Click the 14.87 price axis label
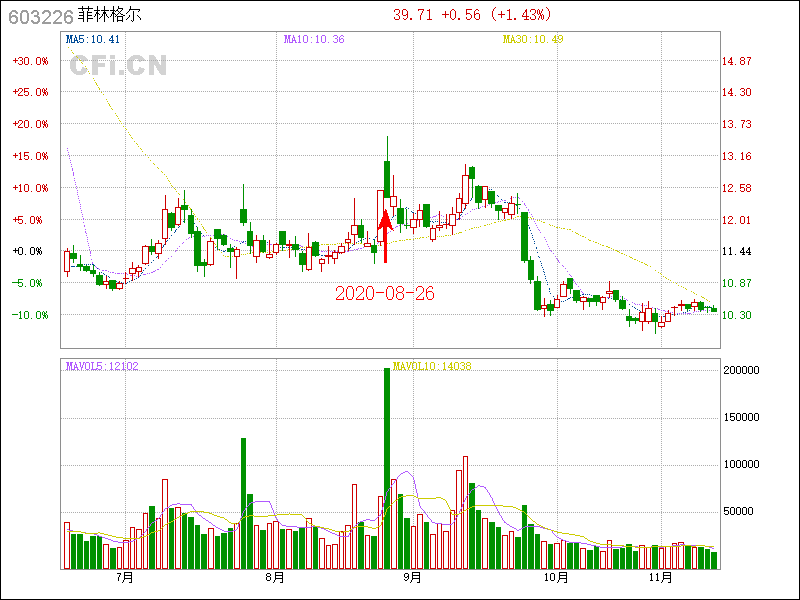Viewport: 800px width, 600px height. coord(737,60)
